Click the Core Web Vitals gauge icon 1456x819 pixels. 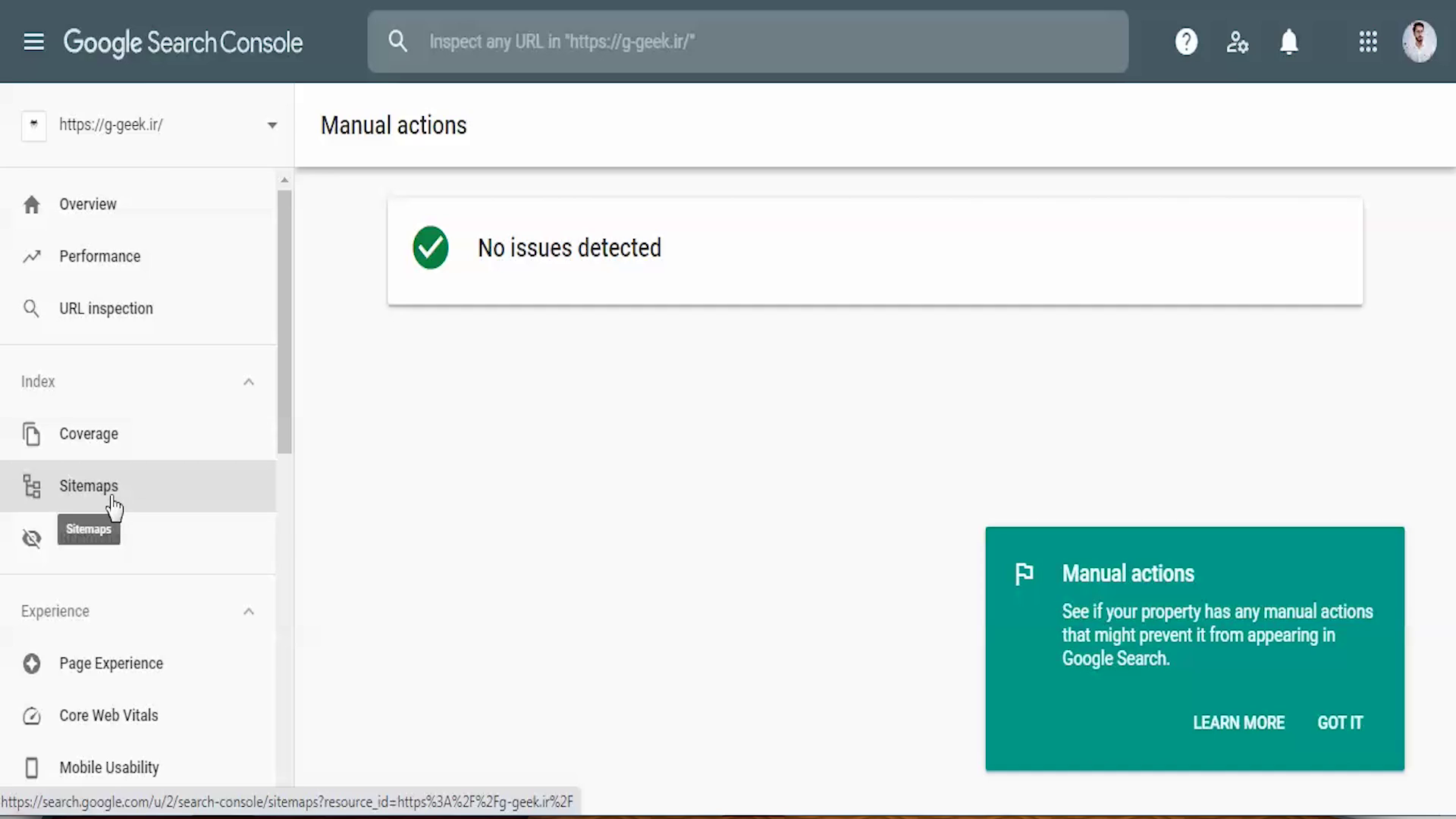[32, 716]
